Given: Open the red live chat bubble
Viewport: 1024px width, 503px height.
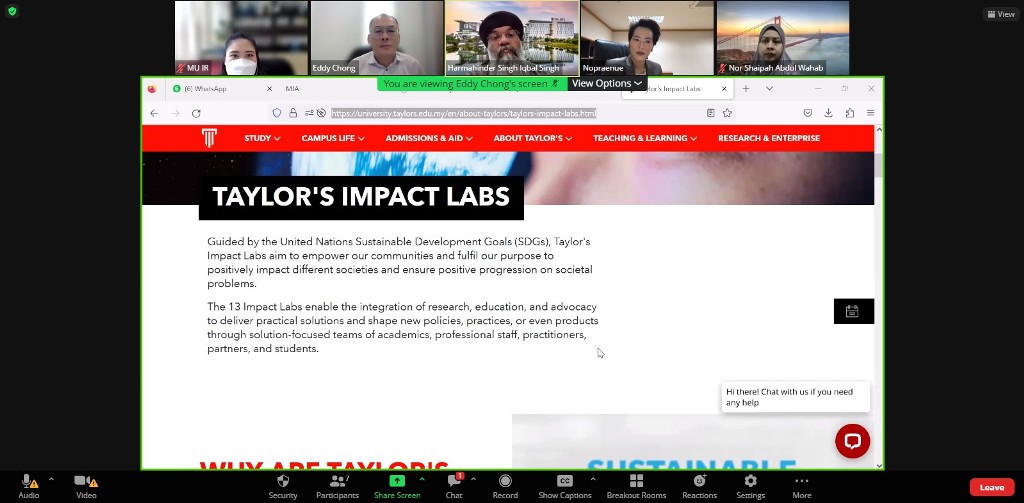Looking at the screenshot, I should coord(852,440).
